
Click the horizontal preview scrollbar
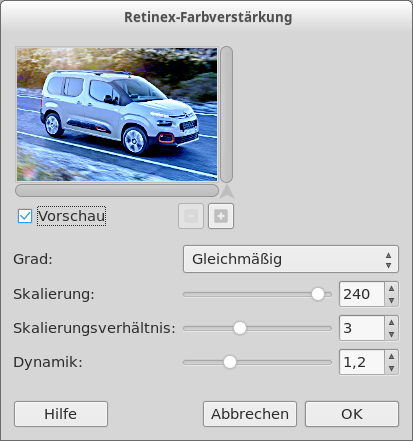click(117, 190)
